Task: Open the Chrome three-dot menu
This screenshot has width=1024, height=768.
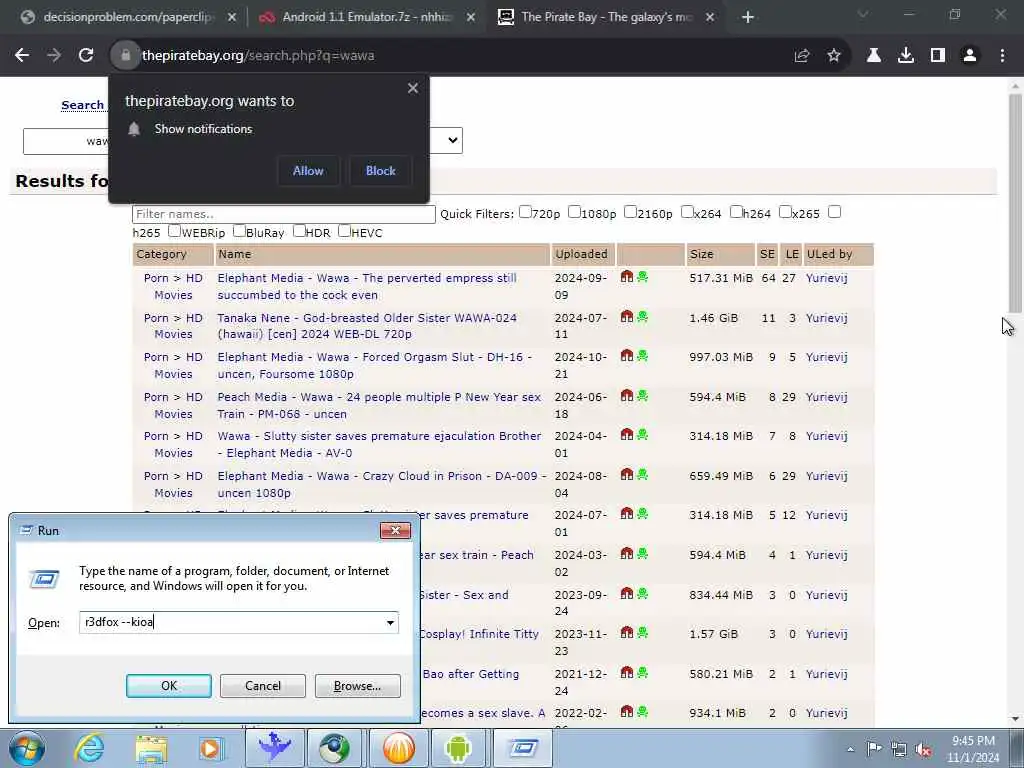Action: click(1002, 56)
